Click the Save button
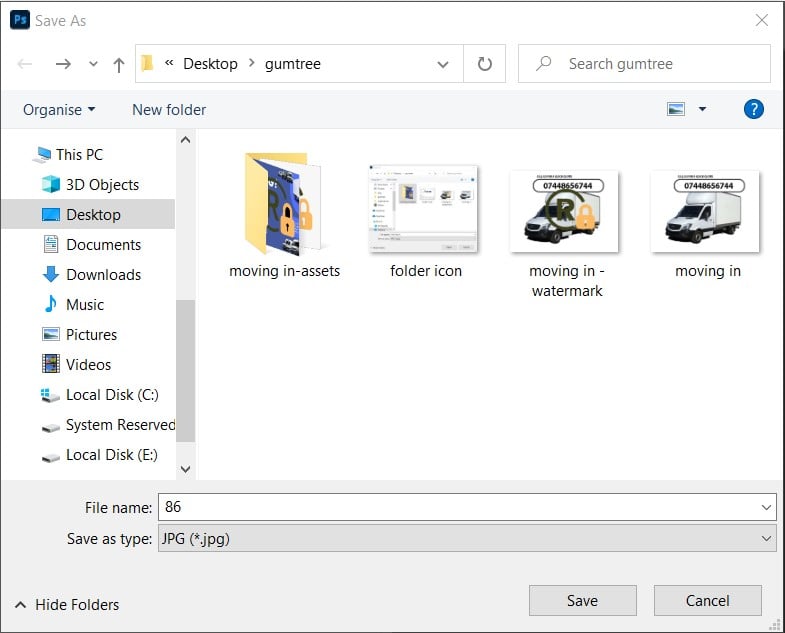This screenshot has height=633, width=785. coord(583,600)
